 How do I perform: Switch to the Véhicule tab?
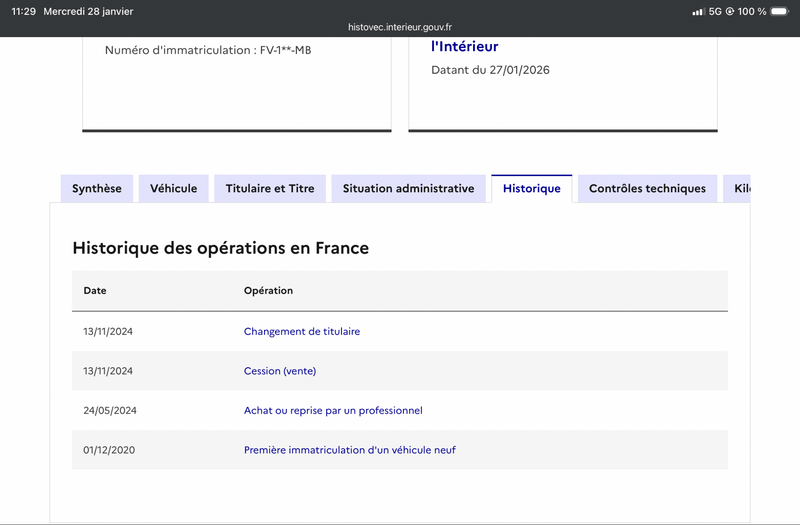click(173, 189)
